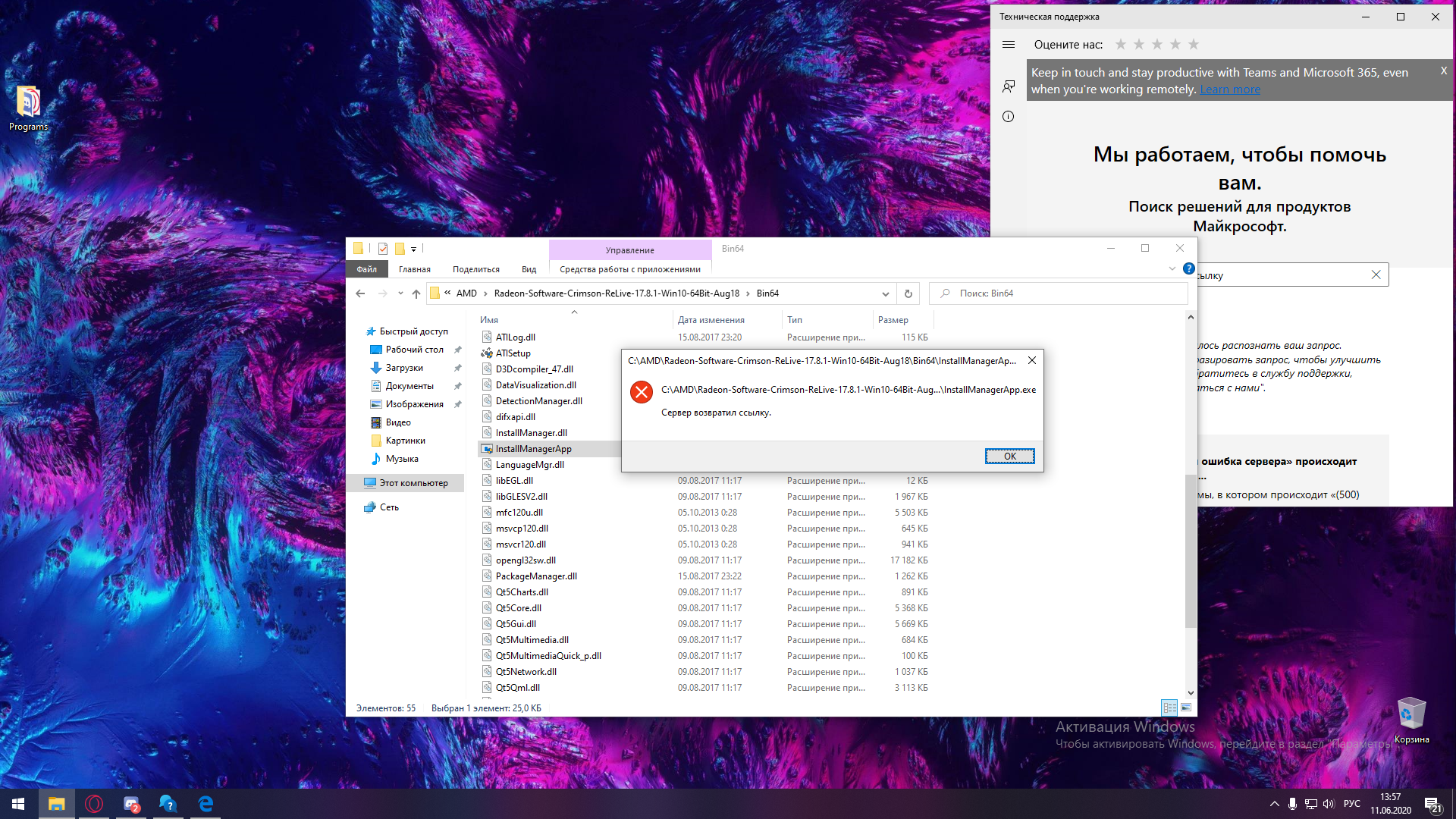This screenshot has width=1456, height=819.
Task: Open Explorer help question mark
Action: point(1188,268)
